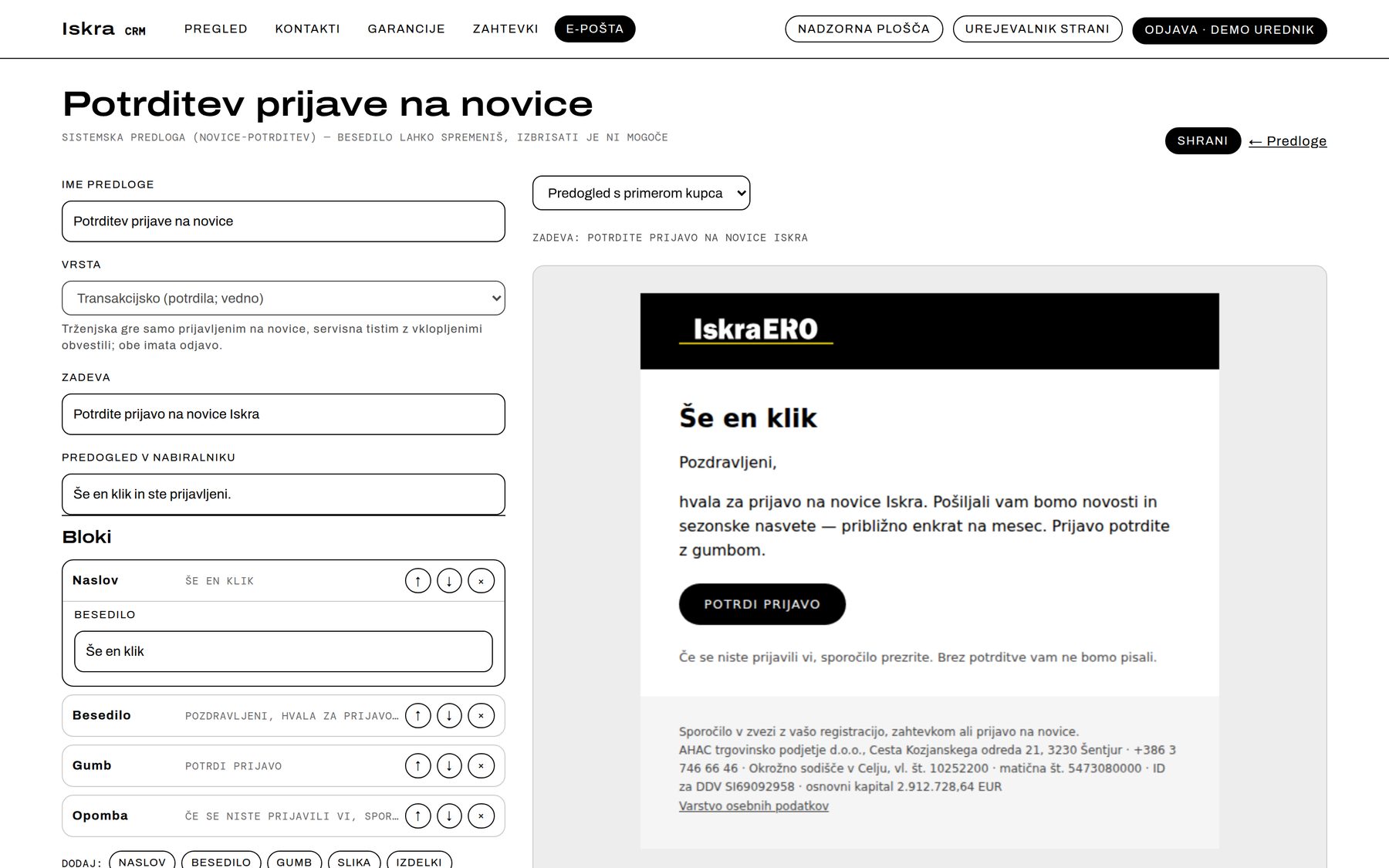Screen dimensions: 1389x868
Task: Remove the Opomba block
Action: coord(481,816)
